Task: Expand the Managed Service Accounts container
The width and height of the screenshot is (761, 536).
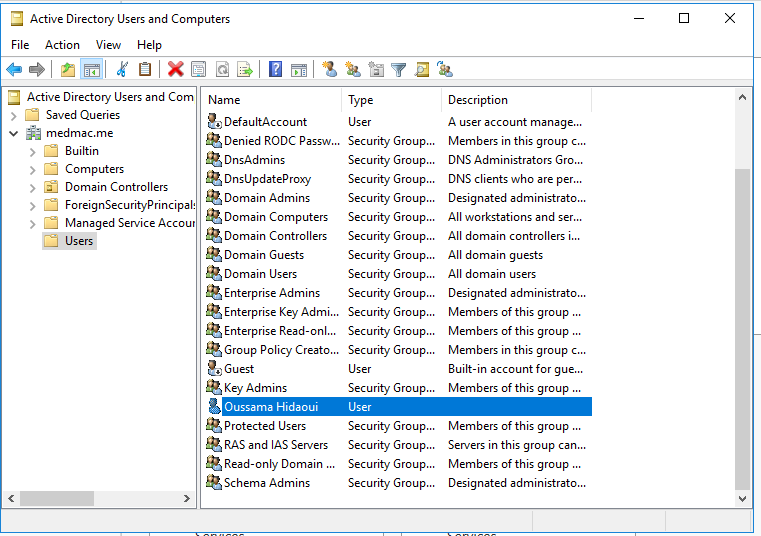Action: (x=33, y=224)
